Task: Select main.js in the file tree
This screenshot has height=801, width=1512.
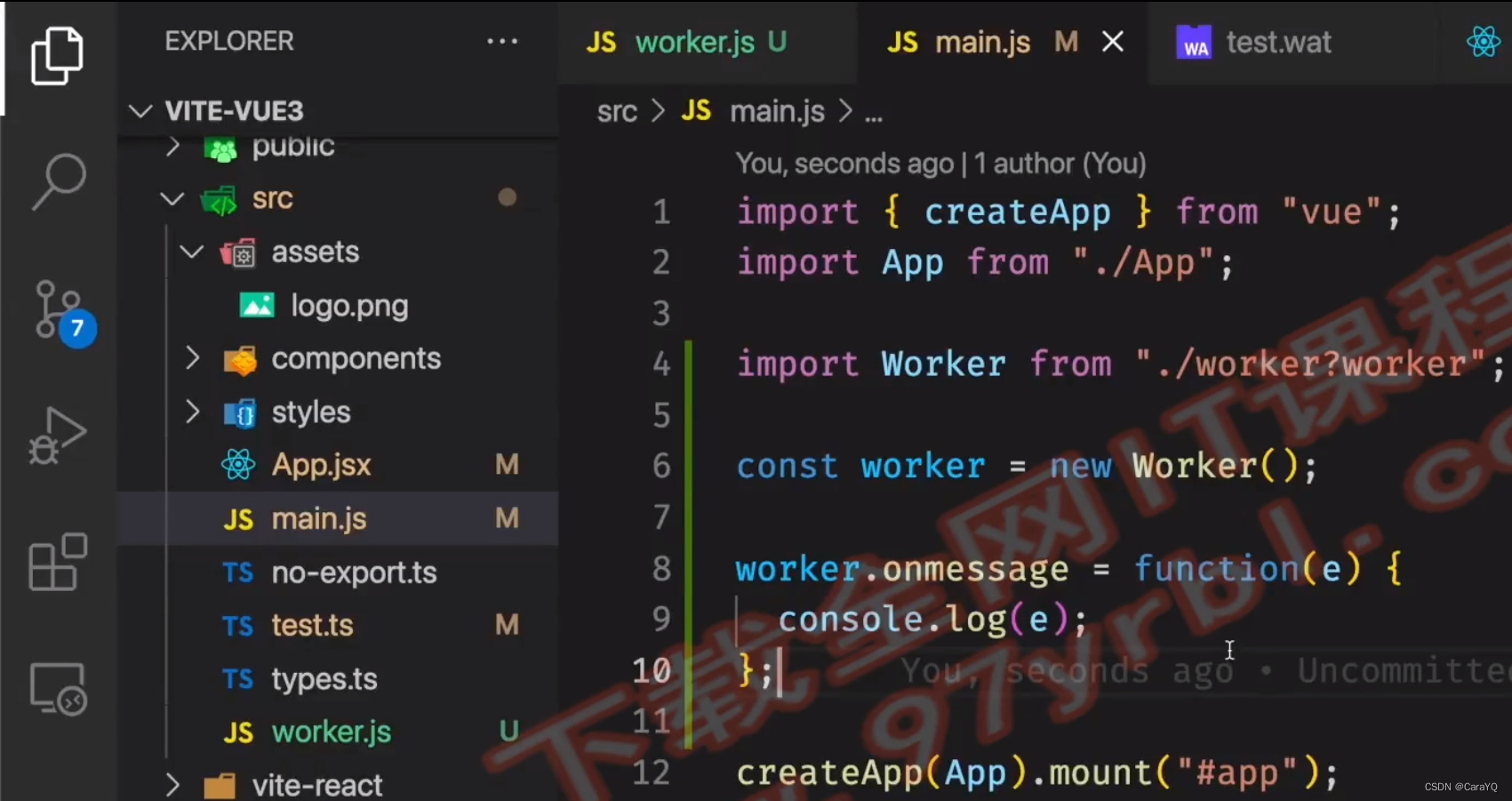Action: 338,518
